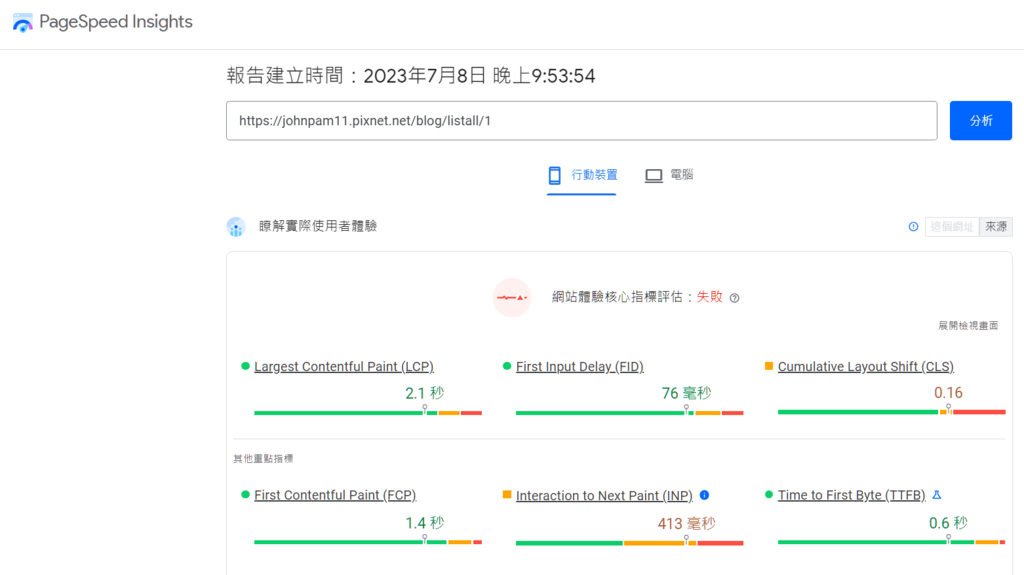Click the INP distribution bar
Screen dimensions: 1024x575
click(630, 543)
